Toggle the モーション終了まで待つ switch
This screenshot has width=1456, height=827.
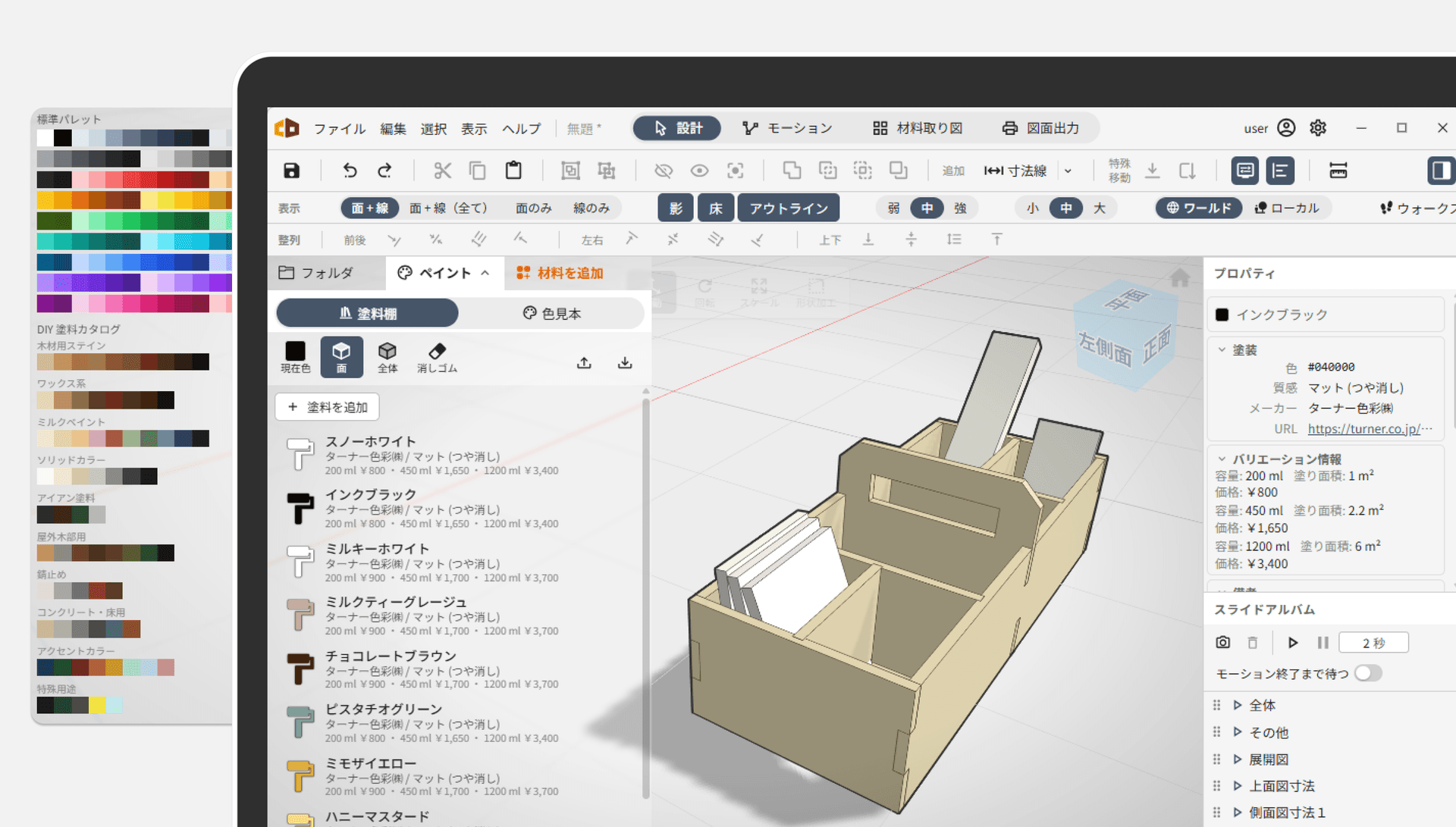(1368, 673)
